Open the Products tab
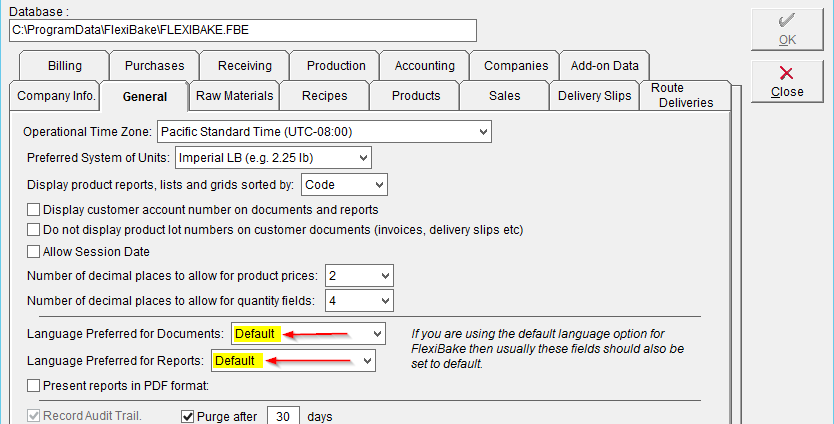834x424 pixels. click(415, 96)
